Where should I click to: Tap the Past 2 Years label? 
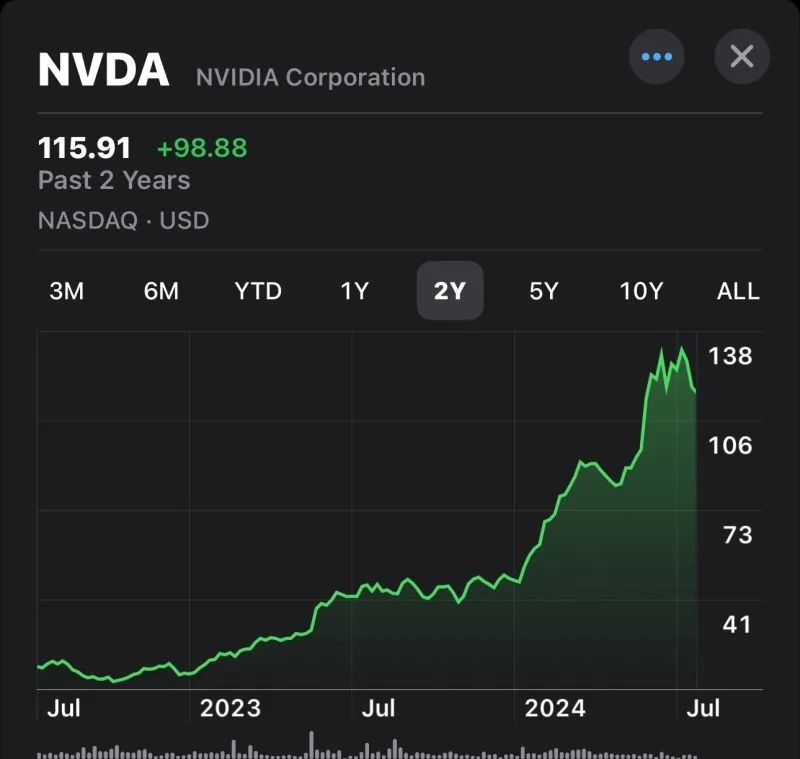[113, 181]
